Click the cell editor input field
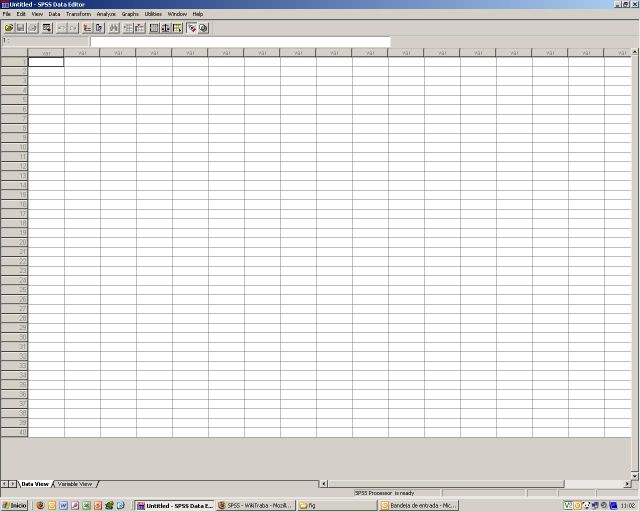The height and width of the screenshot is (512, 640). 240,41
